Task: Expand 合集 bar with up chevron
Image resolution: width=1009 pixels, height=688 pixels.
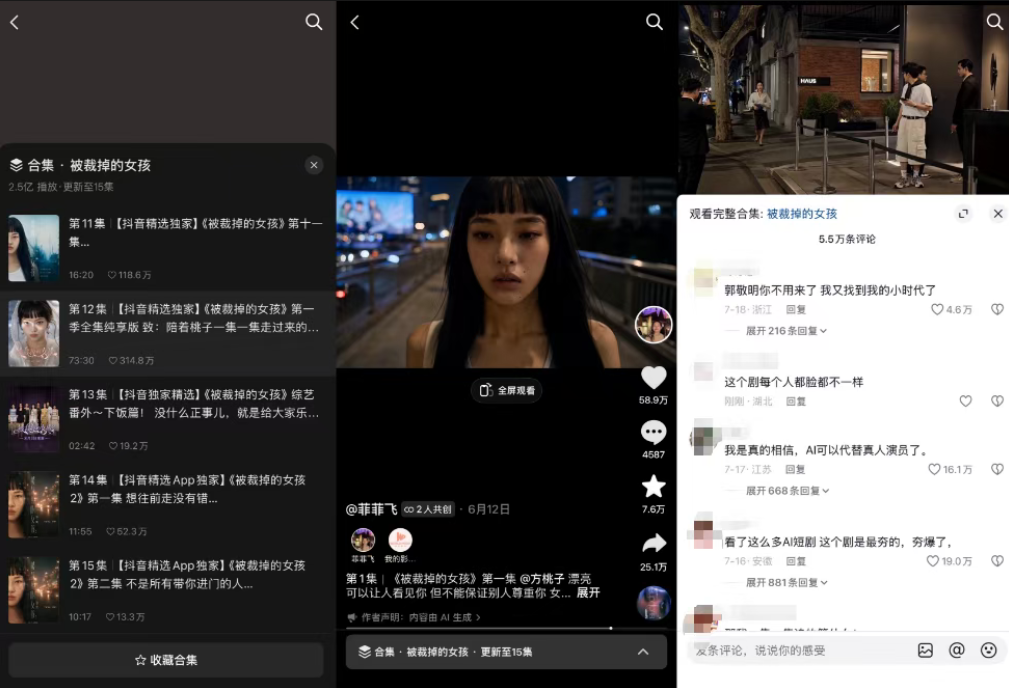Action: [x=643, y=652]
